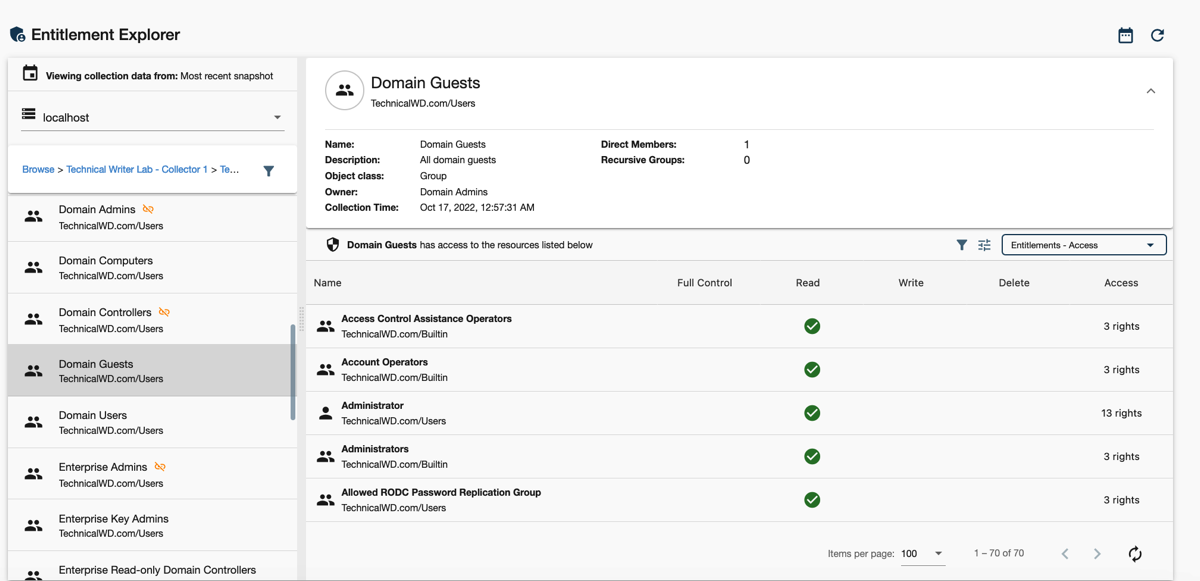Click the refresh icon in top header
This screenshot has height=581, width=1200.
click(x=1157, y=35)
